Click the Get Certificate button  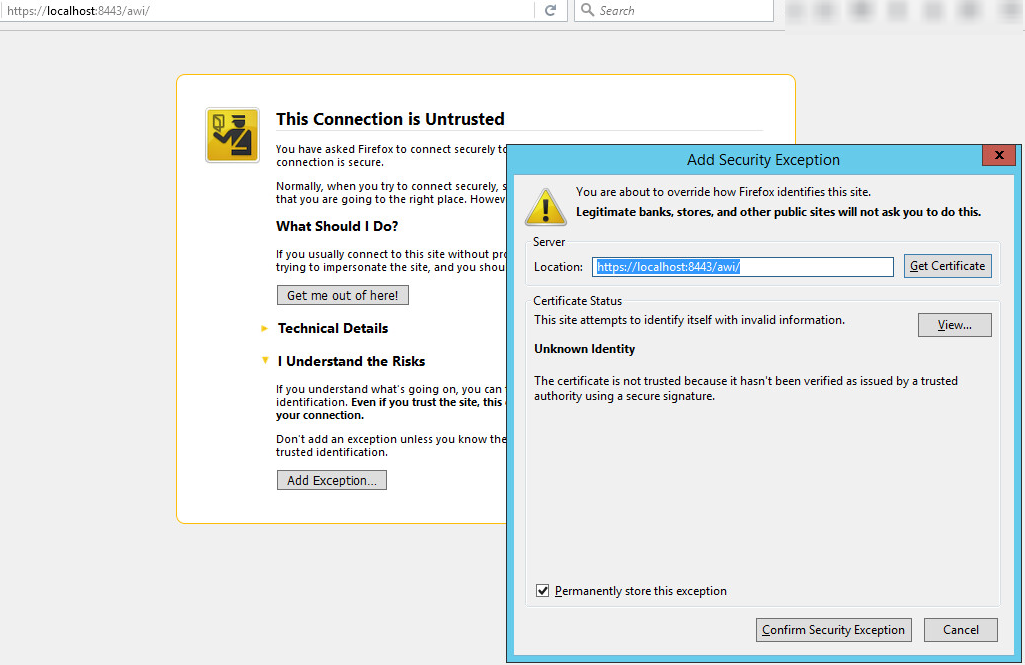(x=947, y=266)
